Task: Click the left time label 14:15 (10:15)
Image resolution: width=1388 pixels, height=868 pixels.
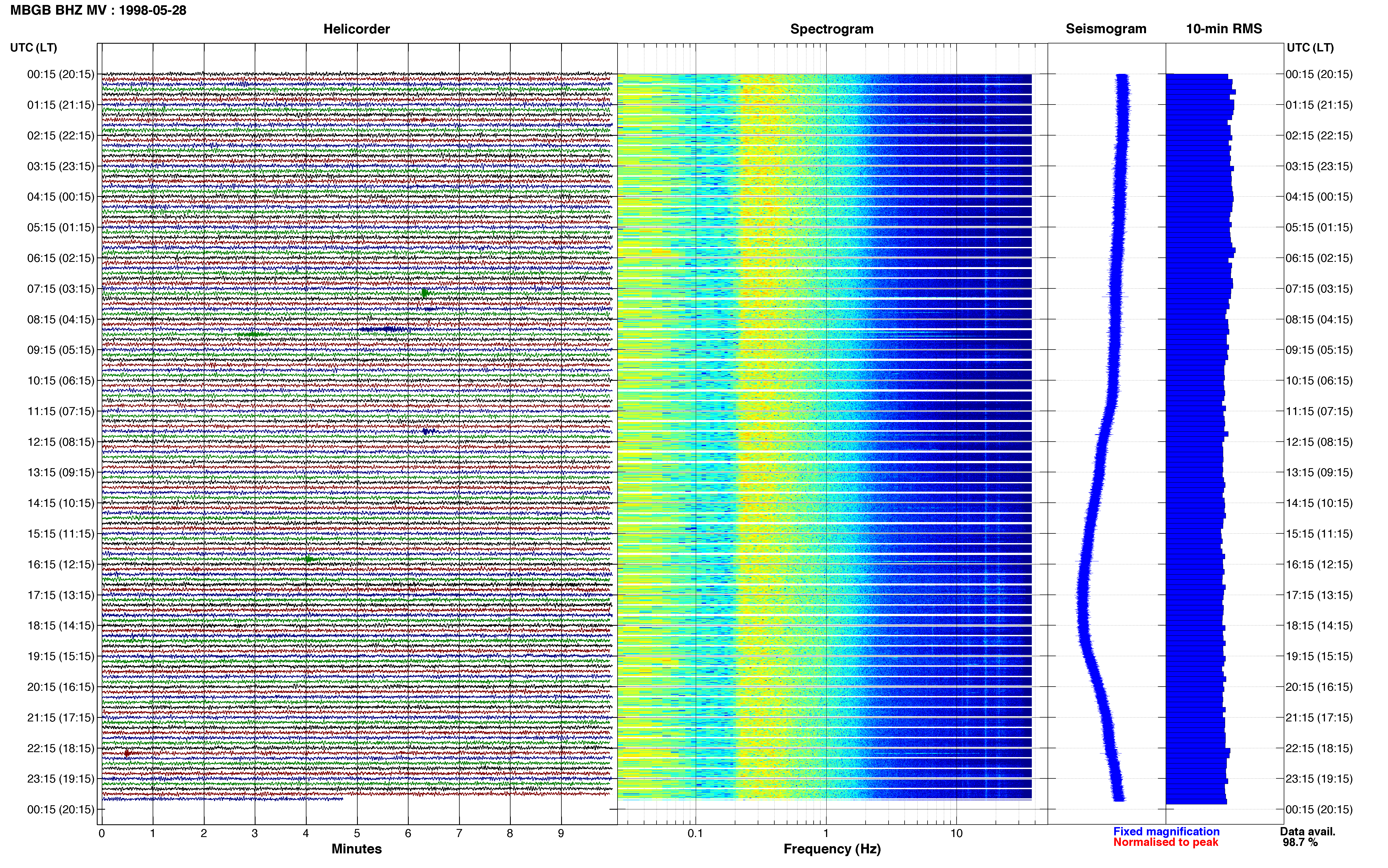Action: [61, 503]
